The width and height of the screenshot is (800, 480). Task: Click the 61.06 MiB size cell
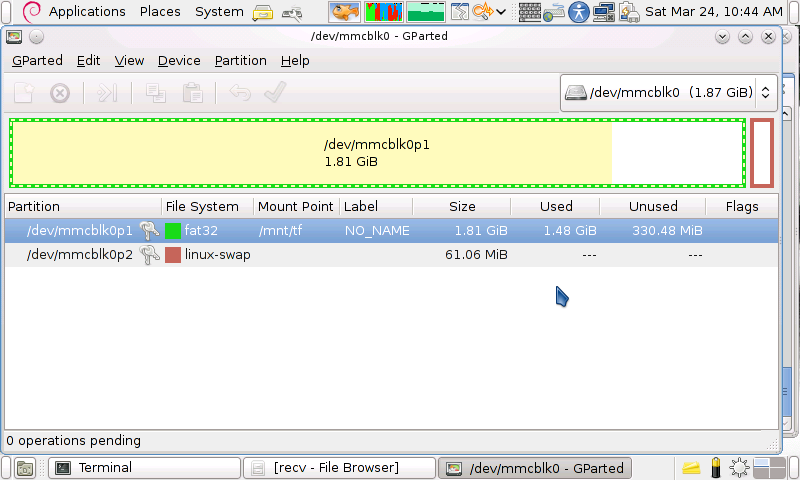click(x=476, y=255)
